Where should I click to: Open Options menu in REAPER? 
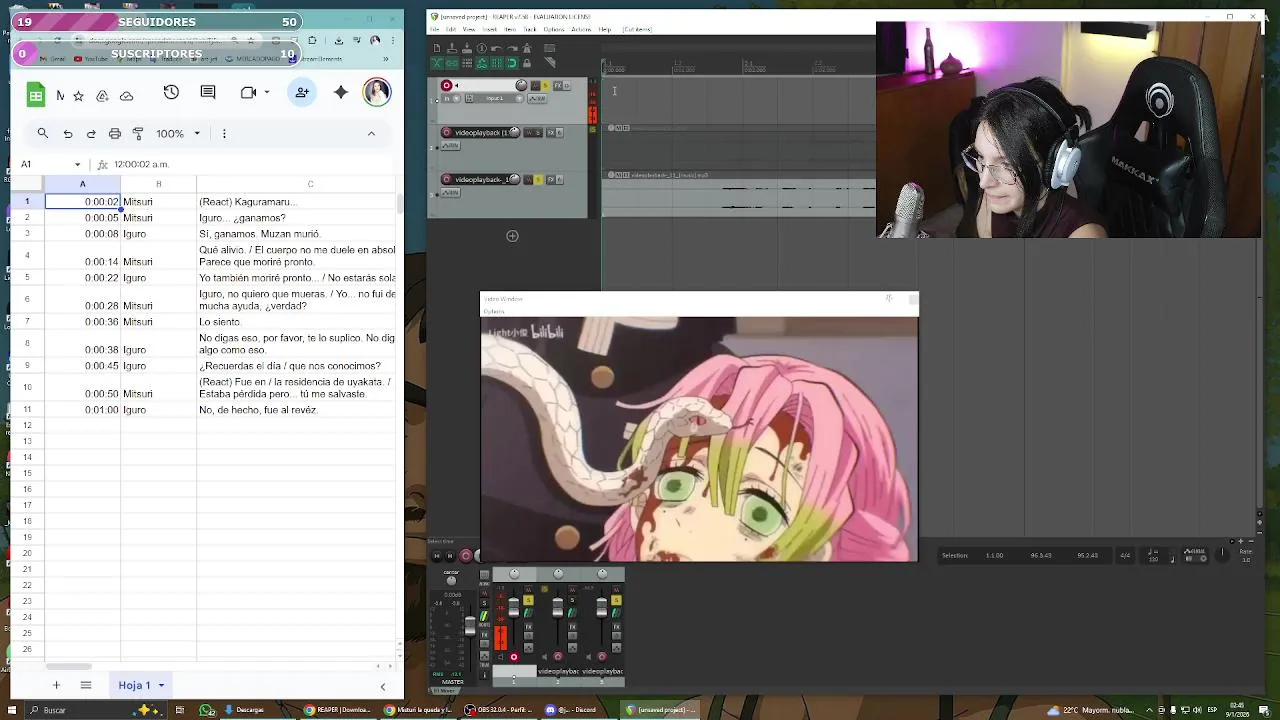tap(554, 29)
